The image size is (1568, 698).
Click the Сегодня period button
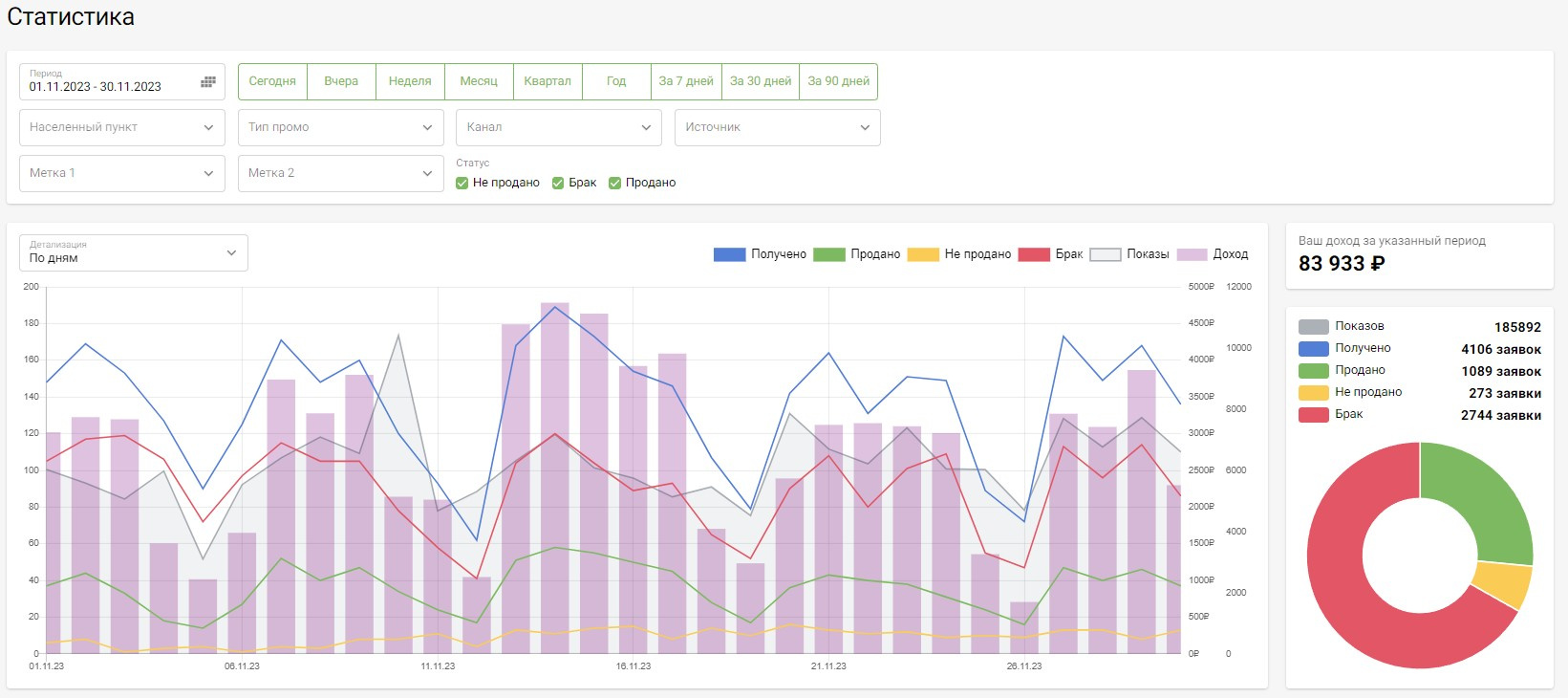pyautogui.click(x=272, y=81)
